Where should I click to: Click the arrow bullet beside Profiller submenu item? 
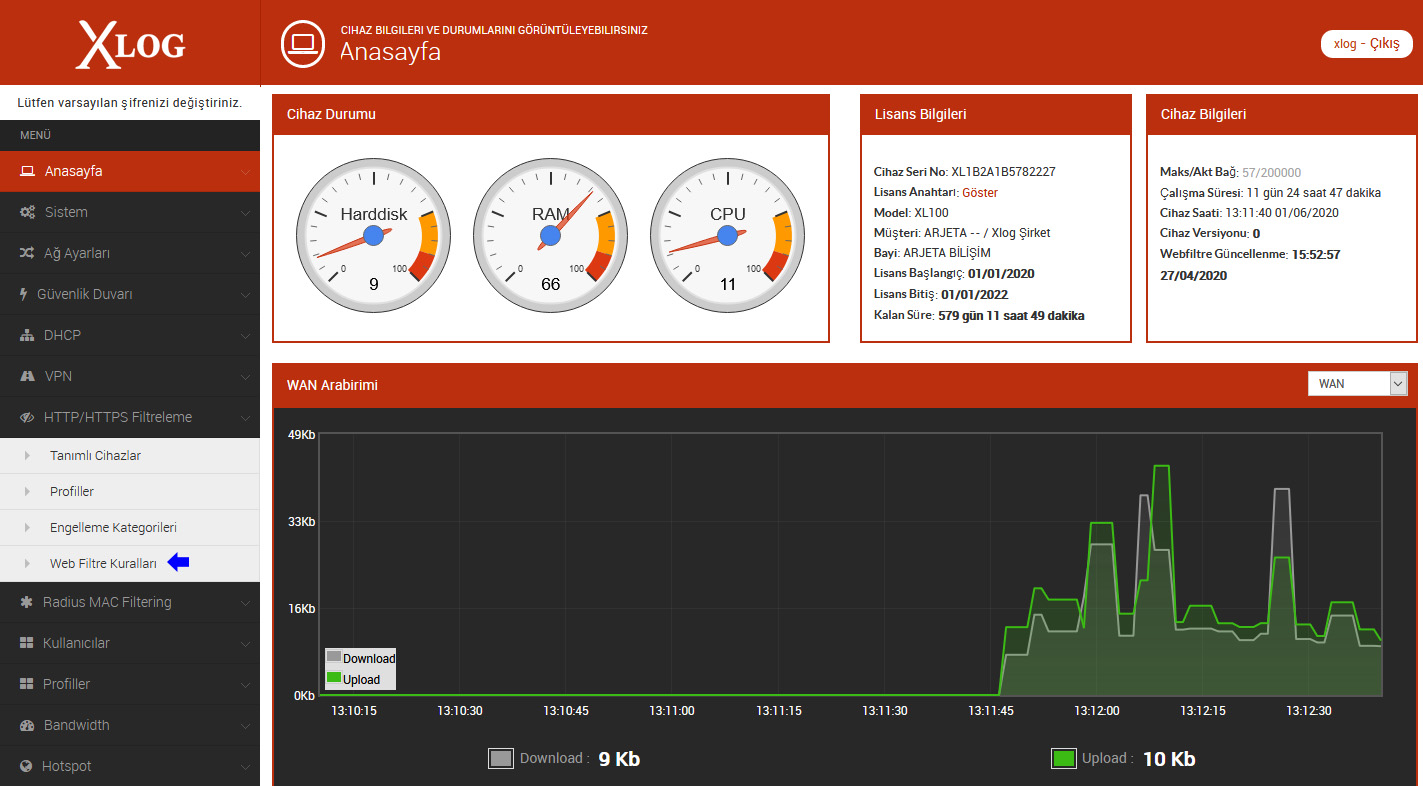pos(27,491)
